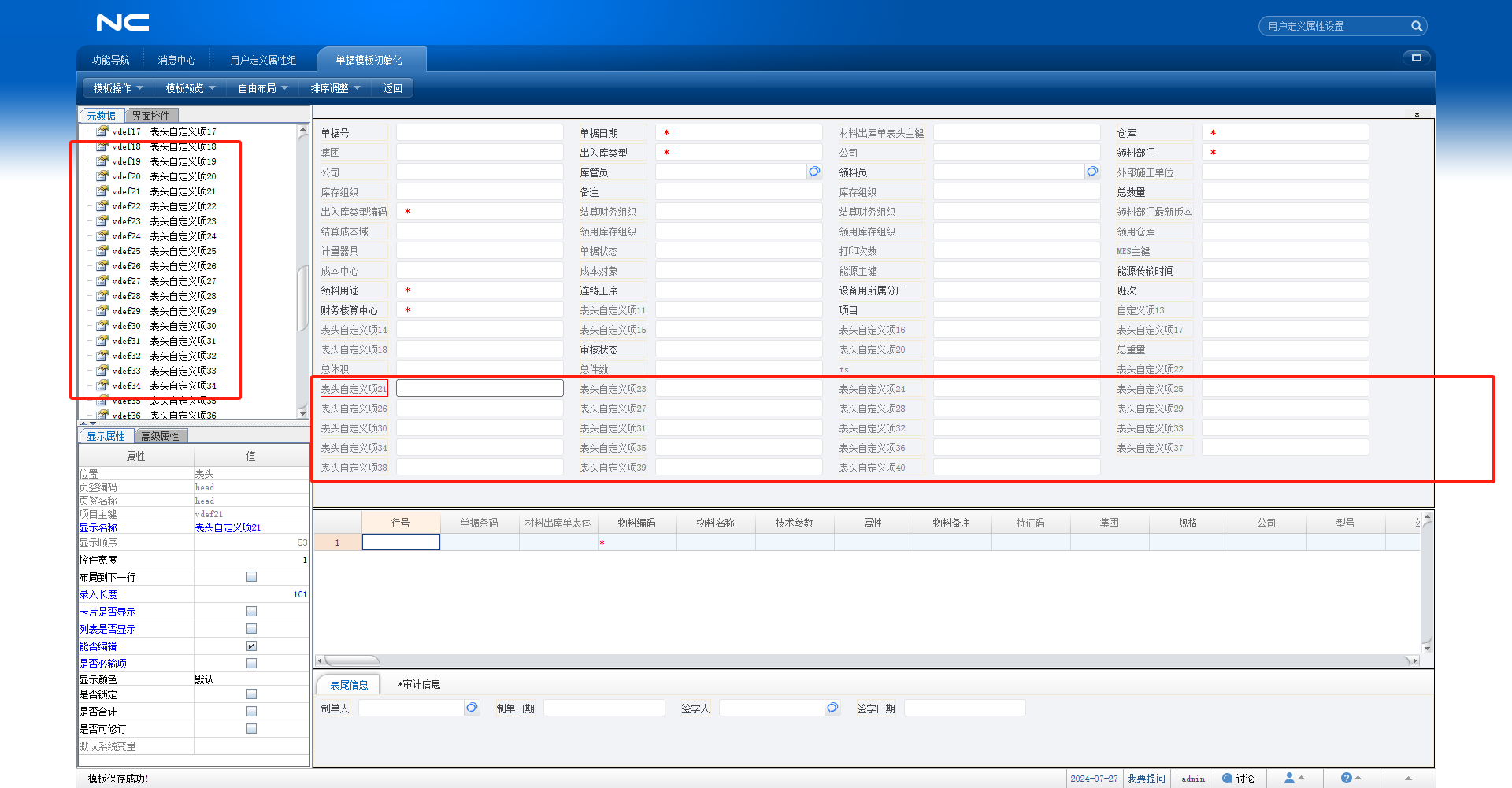1512x788 pixels.
Task: Click admin user in status bar
Action: [1193, 779]
